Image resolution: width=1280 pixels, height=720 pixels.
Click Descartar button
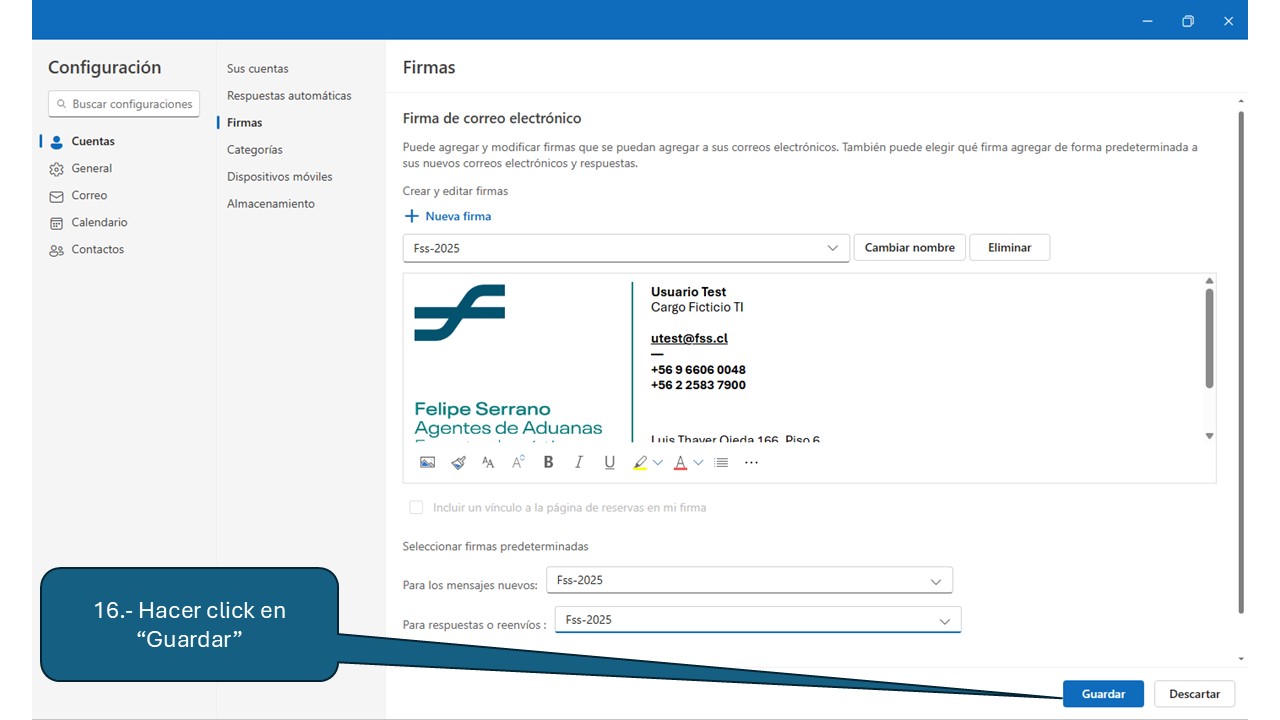click(x=1195, y=694)
